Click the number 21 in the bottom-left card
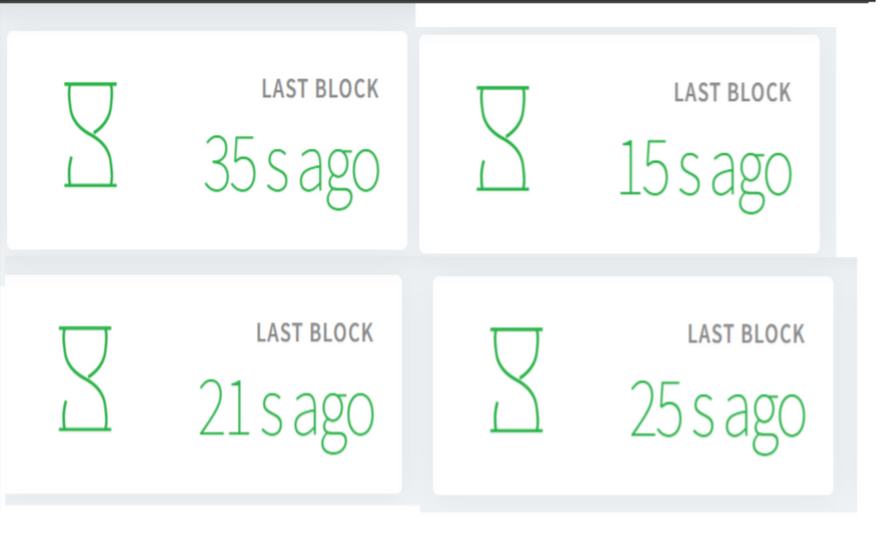880x542 pixels. (x=224, y=408)
